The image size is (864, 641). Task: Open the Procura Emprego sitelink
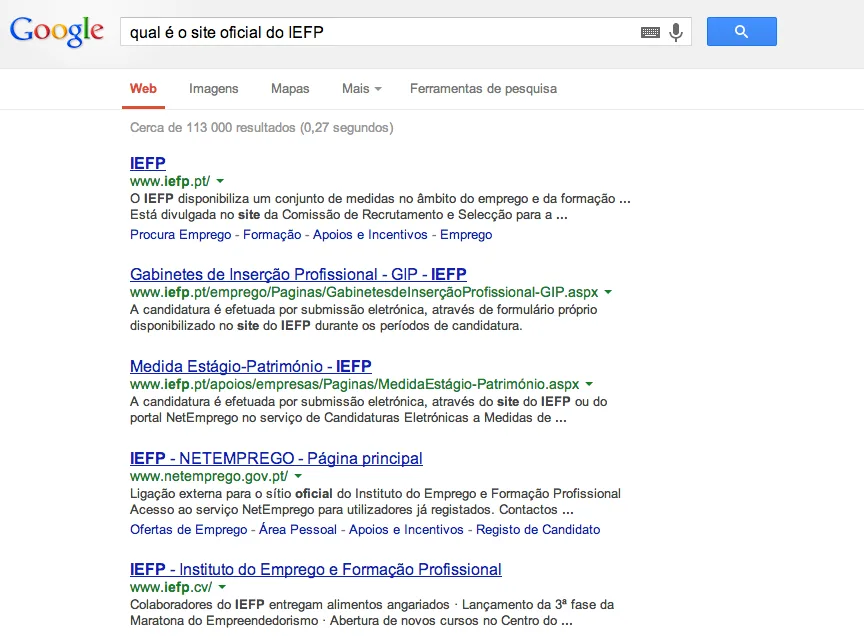click(181, 235)
